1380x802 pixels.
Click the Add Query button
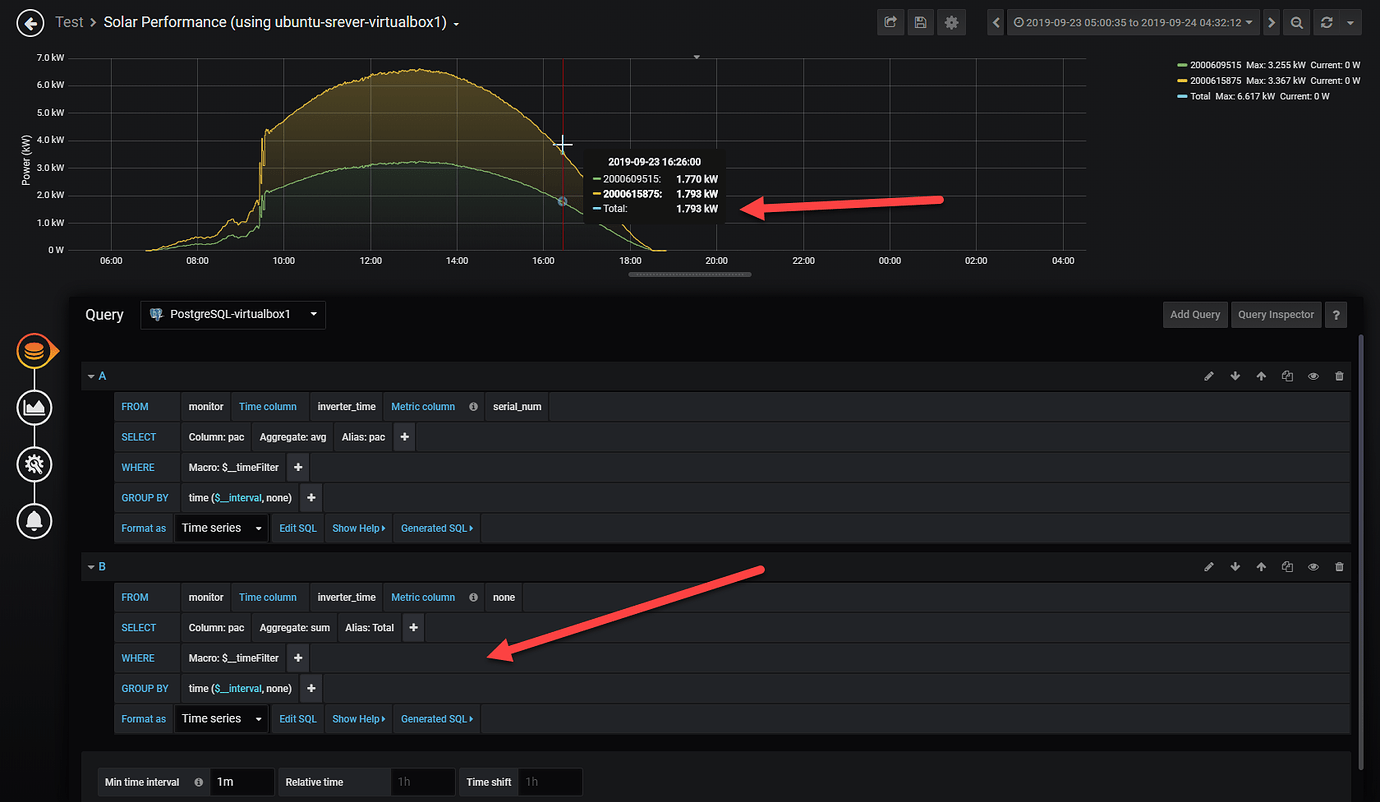(1195, 314)
